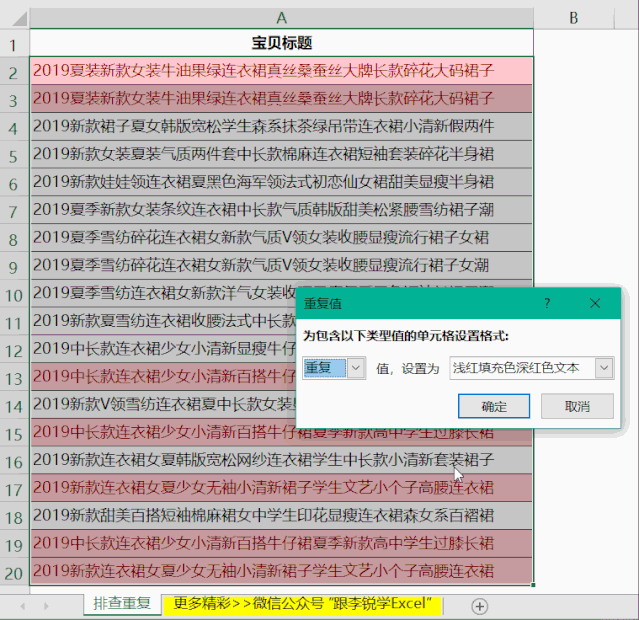This screenshot has width=639, height=620.
Task: Select row 13 header
Action: tap(14, 379)
